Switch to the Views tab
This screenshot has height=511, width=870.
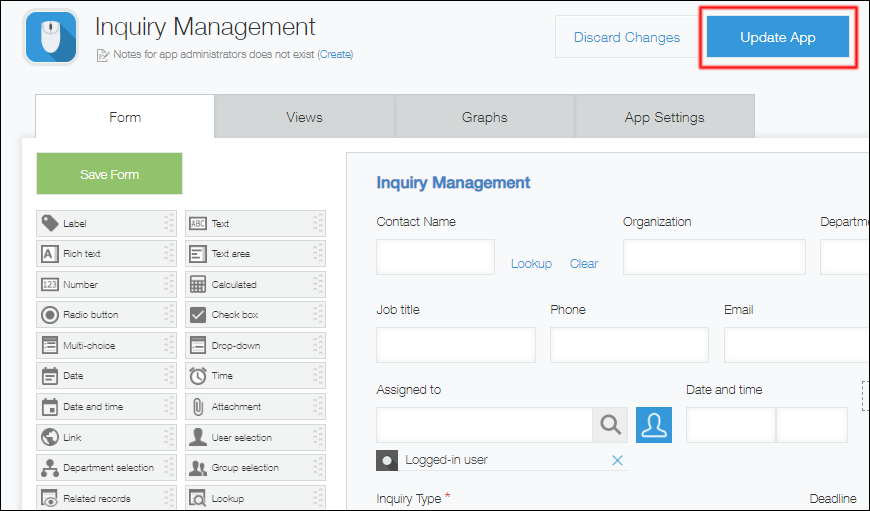point(304,117)
